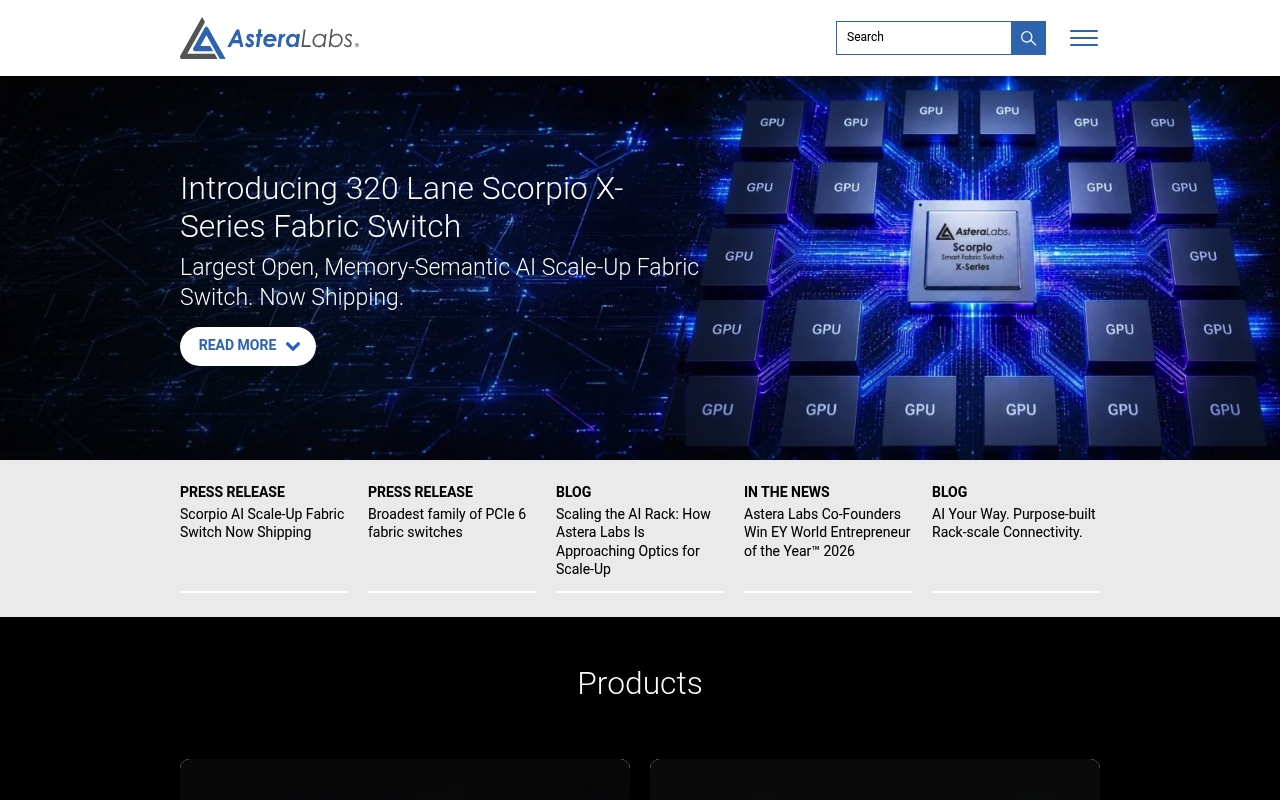Click the search magnifier button

(1028, 38)
